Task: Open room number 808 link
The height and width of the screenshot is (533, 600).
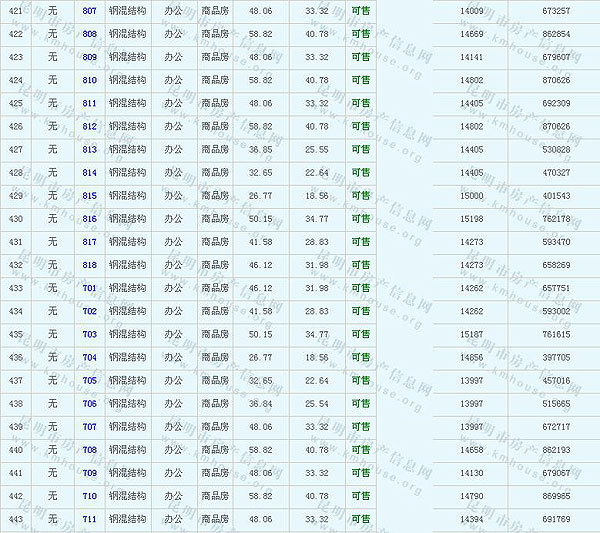Action: pyautogui.click(x=90, y=34)
